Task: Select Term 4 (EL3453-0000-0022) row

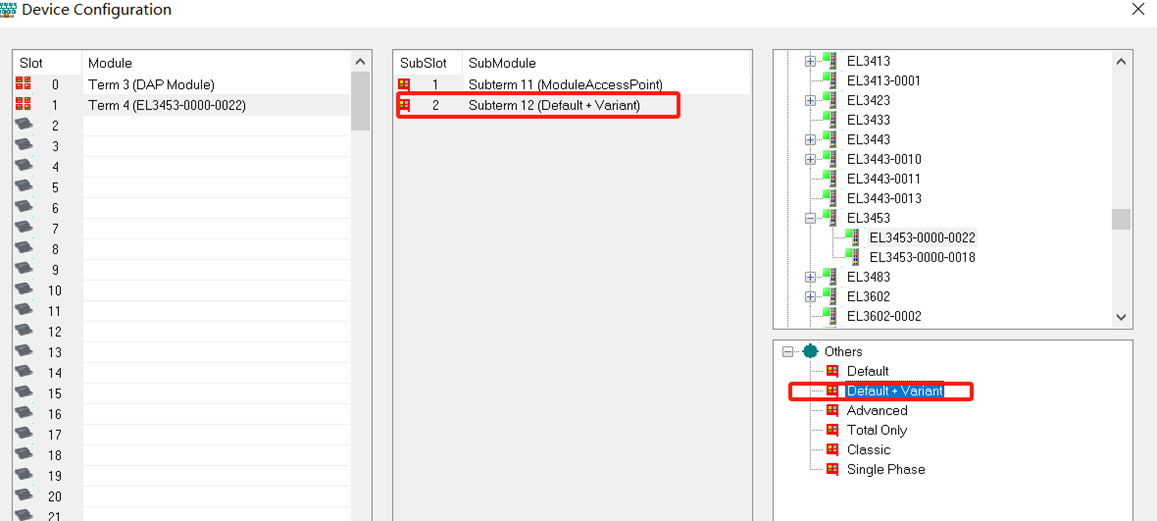Action: point(182,105)
